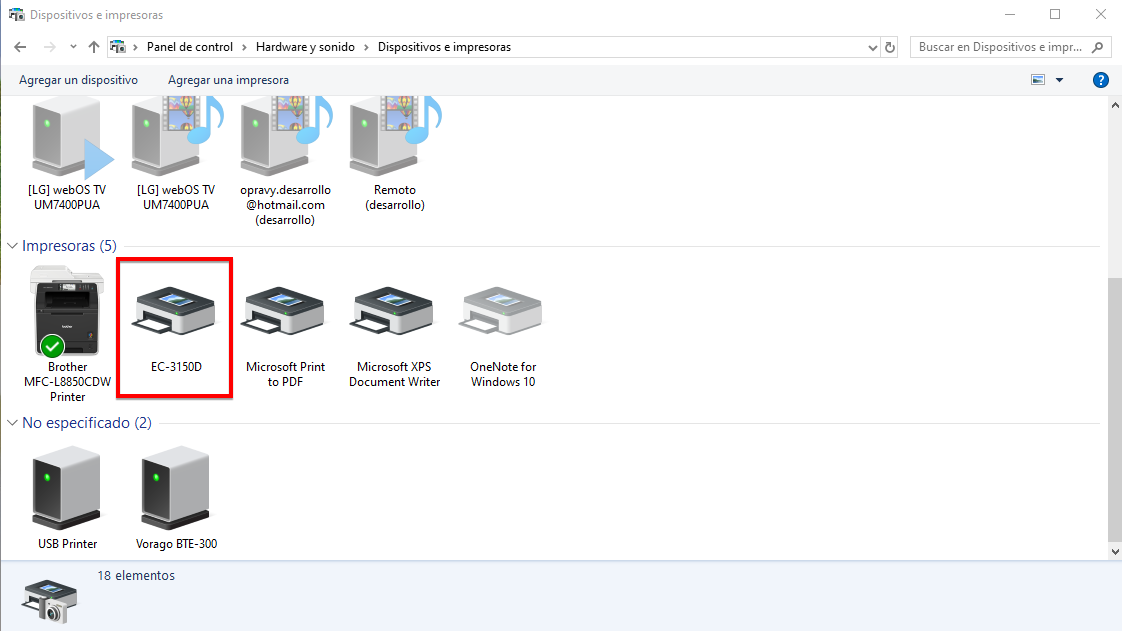Navigate to Hardware y sonido breadcrumb
Screen dimensions: 1122x631
[x=306, y=47]
